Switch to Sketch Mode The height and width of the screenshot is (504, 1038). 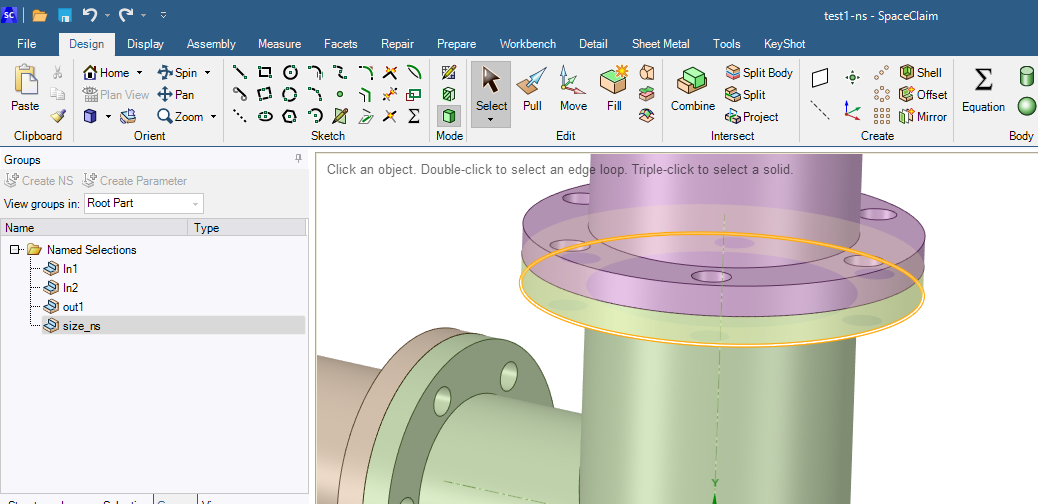point(449,72)
